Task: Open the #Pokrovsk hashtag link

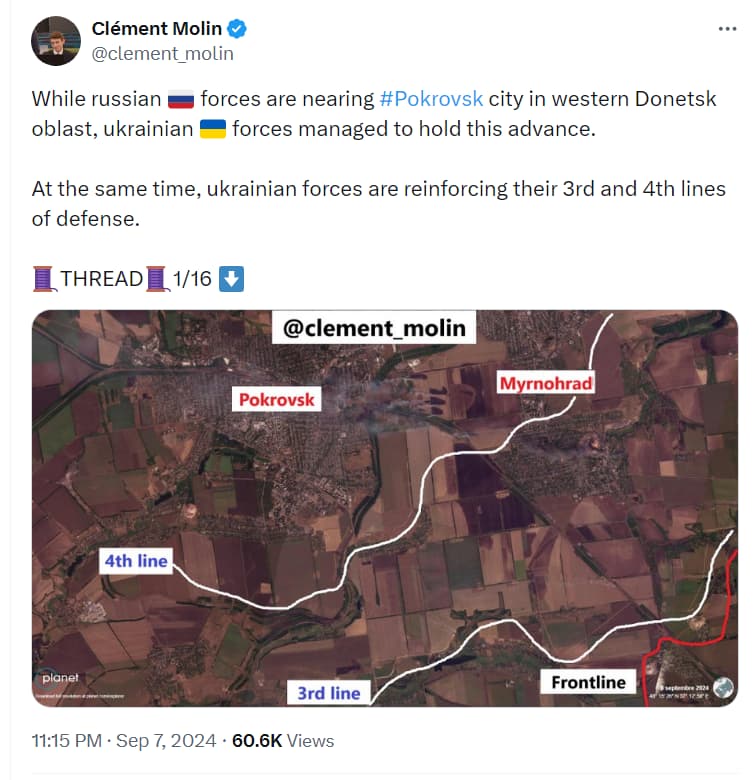Action: pyautogui.click(x=431, y=99)
